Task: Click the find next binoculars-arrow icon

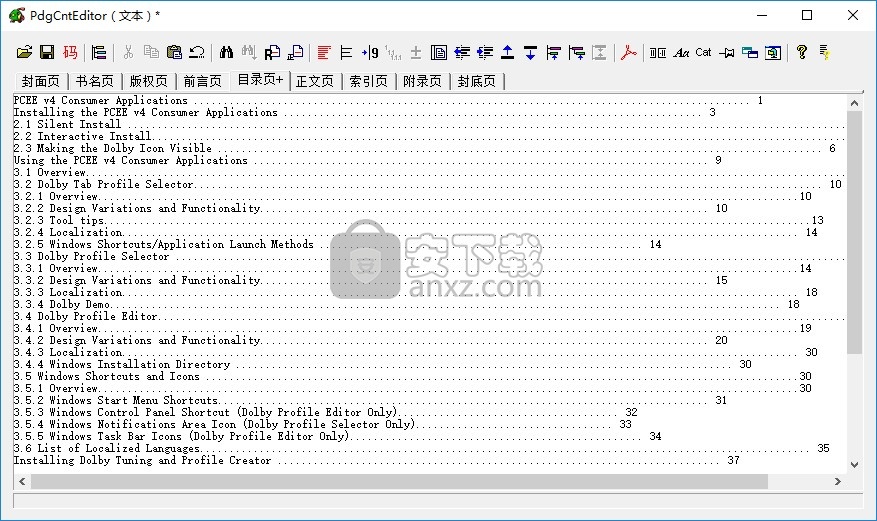Action: pos(249,53)
